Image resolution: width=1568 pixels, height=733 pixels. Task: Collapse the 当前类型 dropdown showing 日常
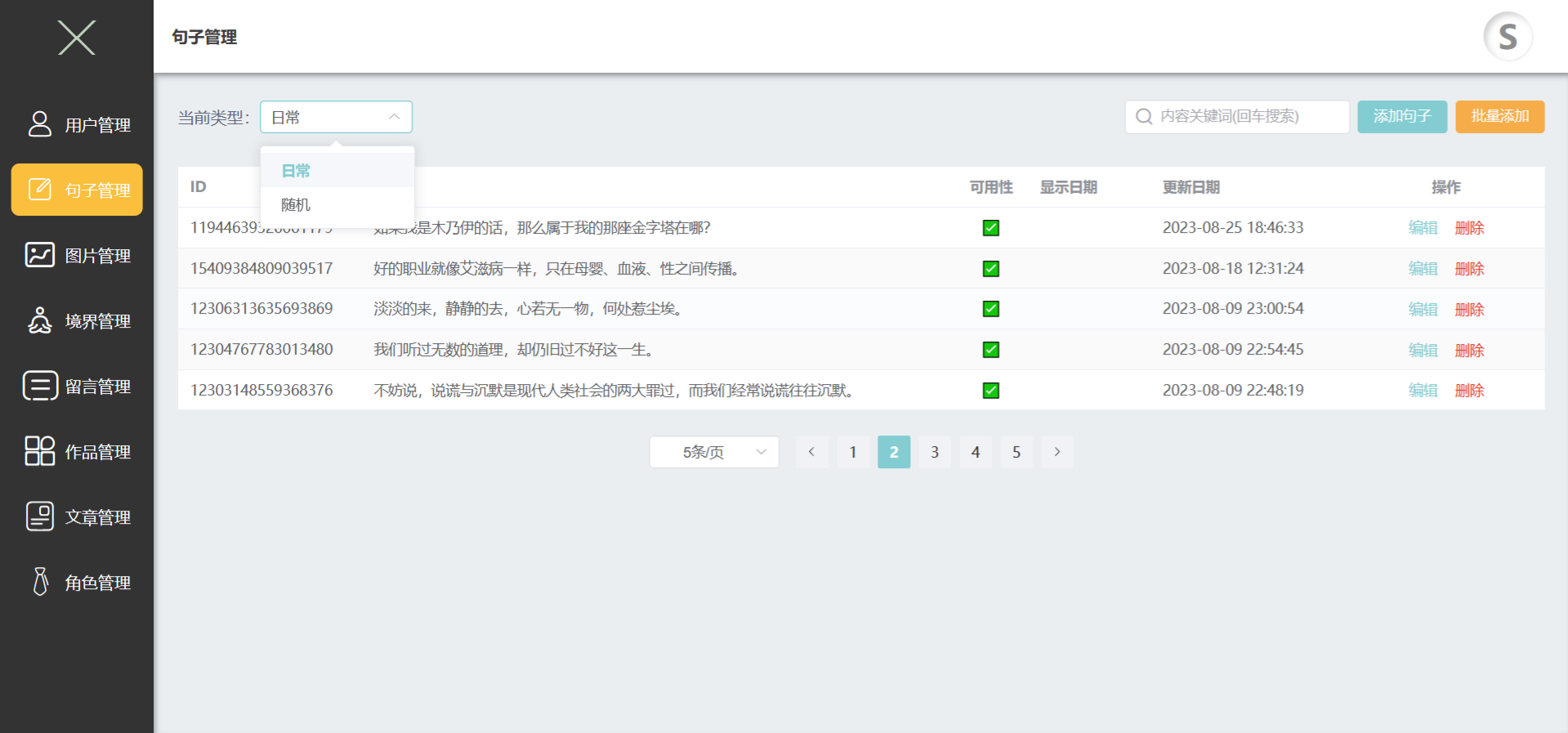point(336,117)
